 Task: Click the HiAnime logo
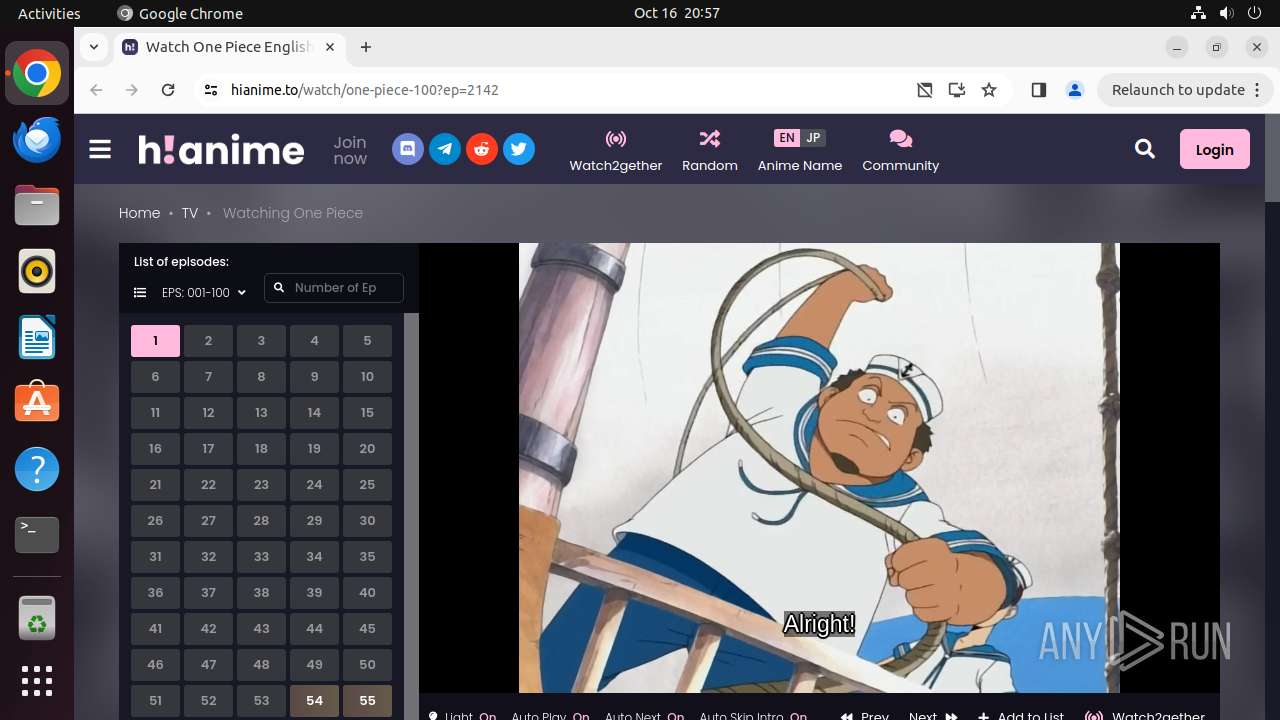coord(221,150)
